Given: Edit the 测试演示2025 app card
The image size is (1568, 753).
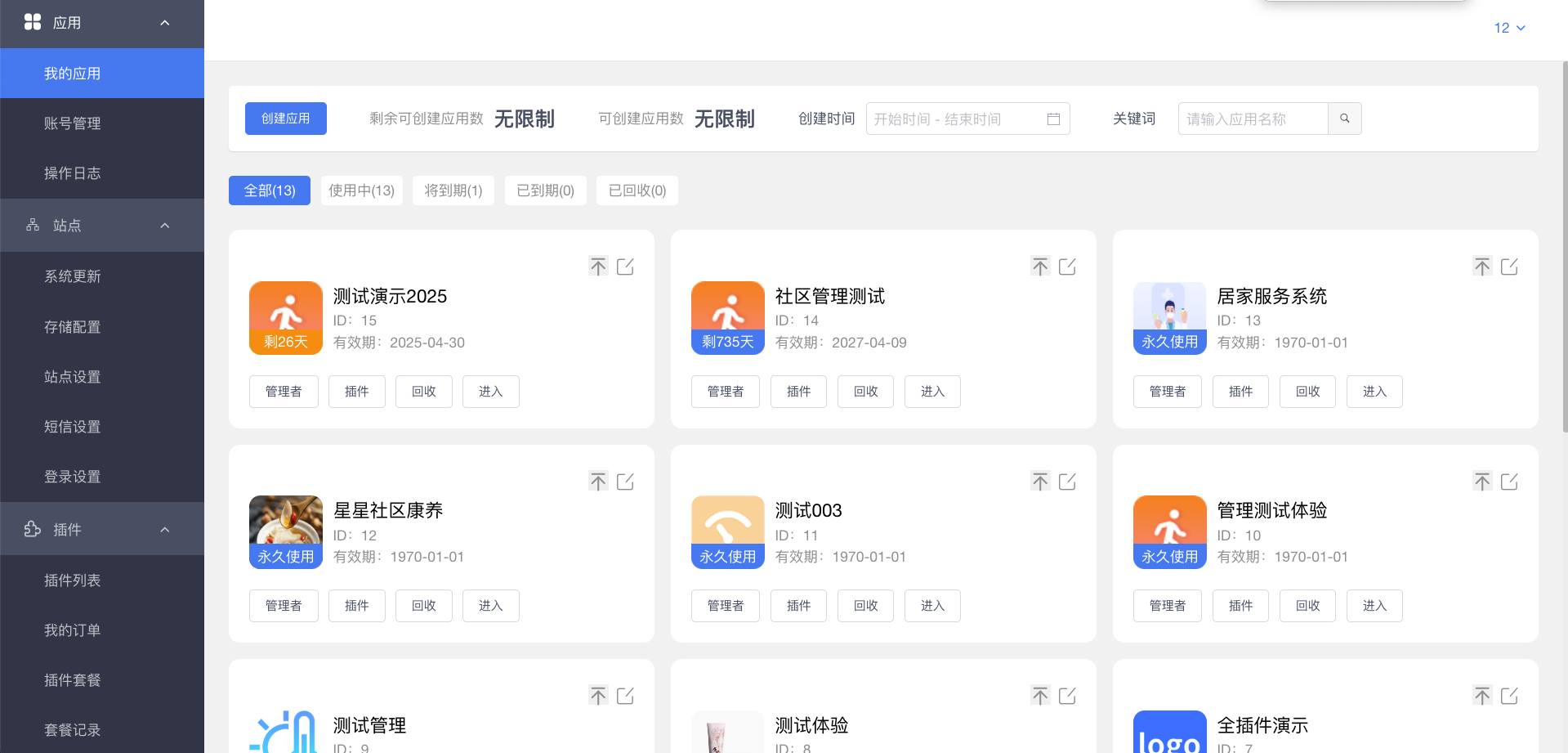Looking at the screenshot, I should click(626, 267).
